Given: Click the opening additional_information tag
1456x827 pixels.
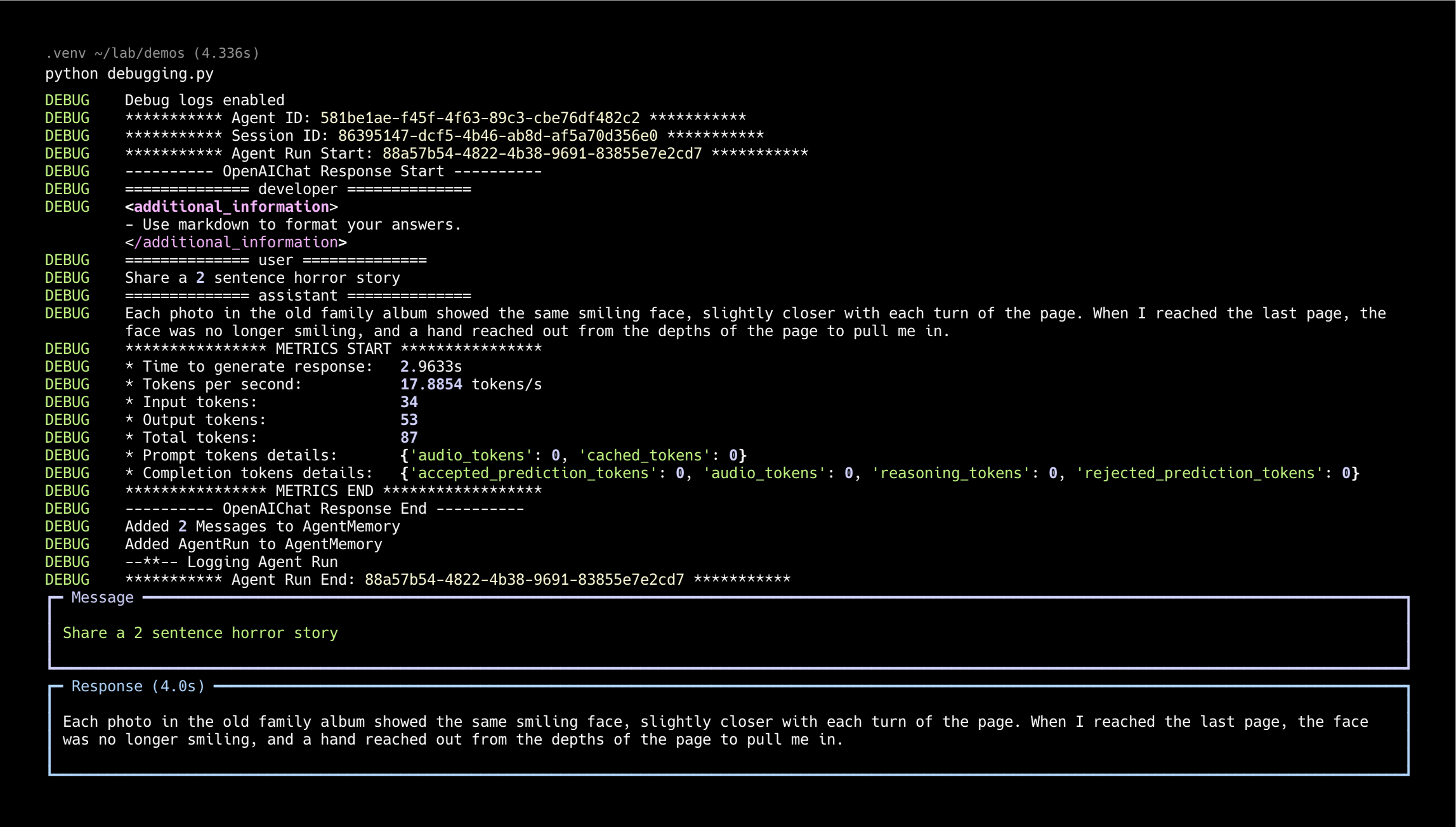Looking at the screenshot, I should point(231,207).
